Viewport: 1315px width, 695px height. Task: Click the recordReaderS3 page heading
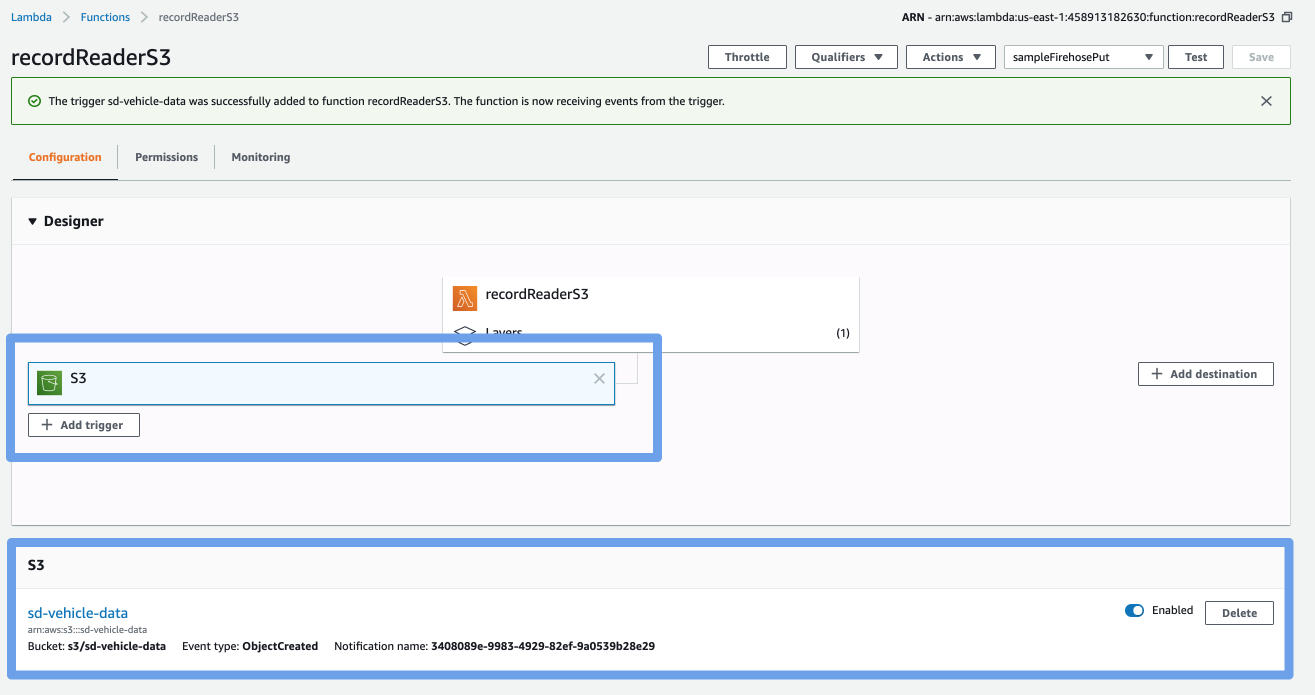(91, 57)
